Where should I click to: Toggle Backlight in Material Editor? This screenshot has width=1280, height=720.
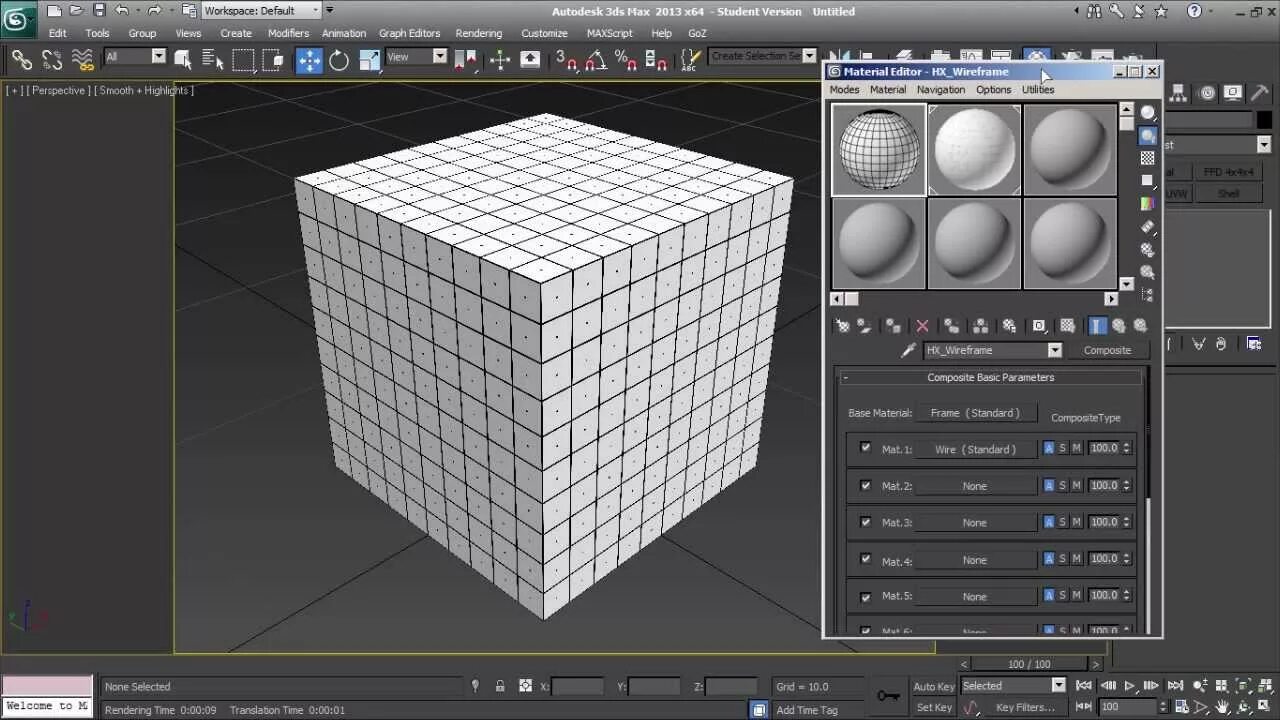point(1147,136)
